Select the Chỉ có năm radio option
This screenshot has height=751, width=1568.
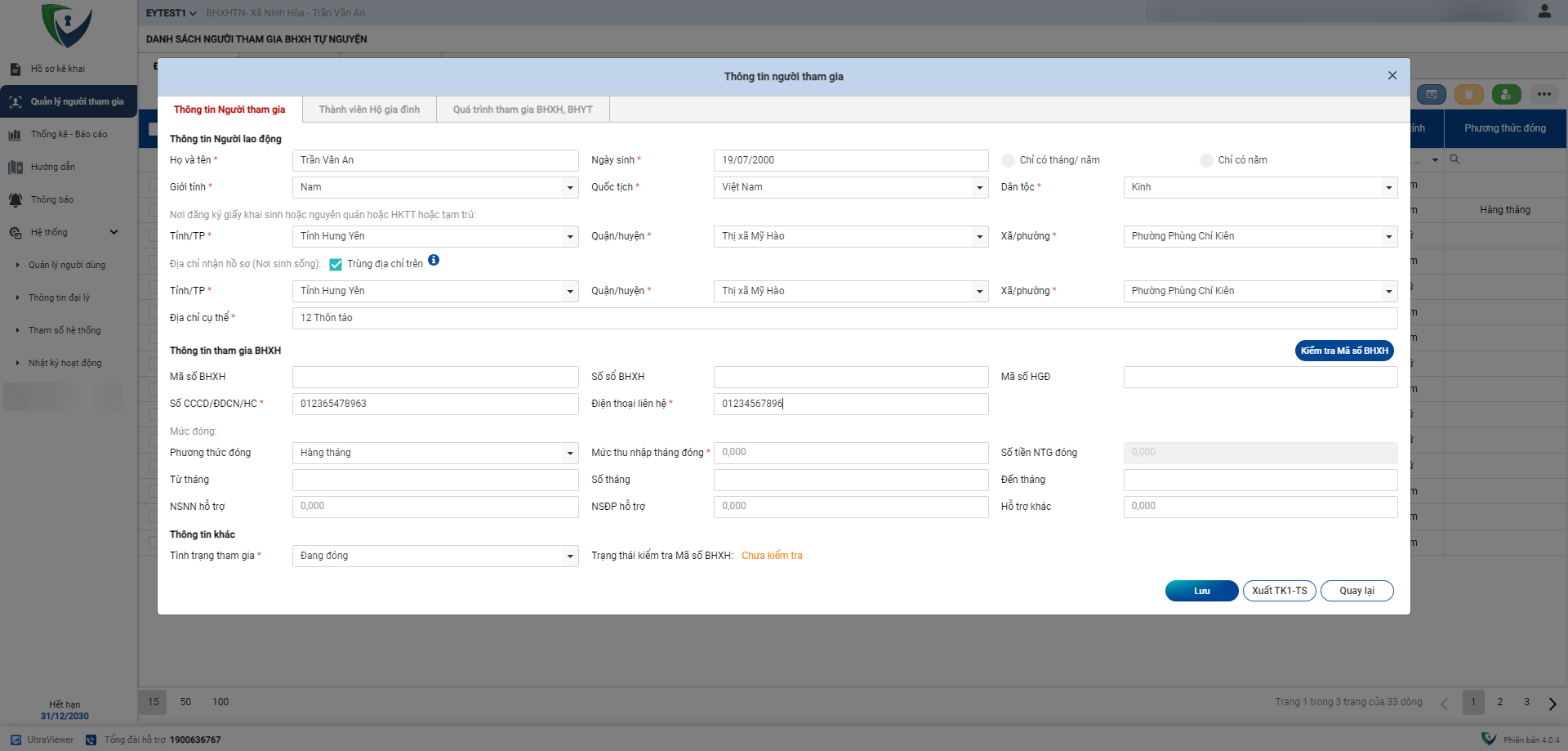click(1206, 161)
